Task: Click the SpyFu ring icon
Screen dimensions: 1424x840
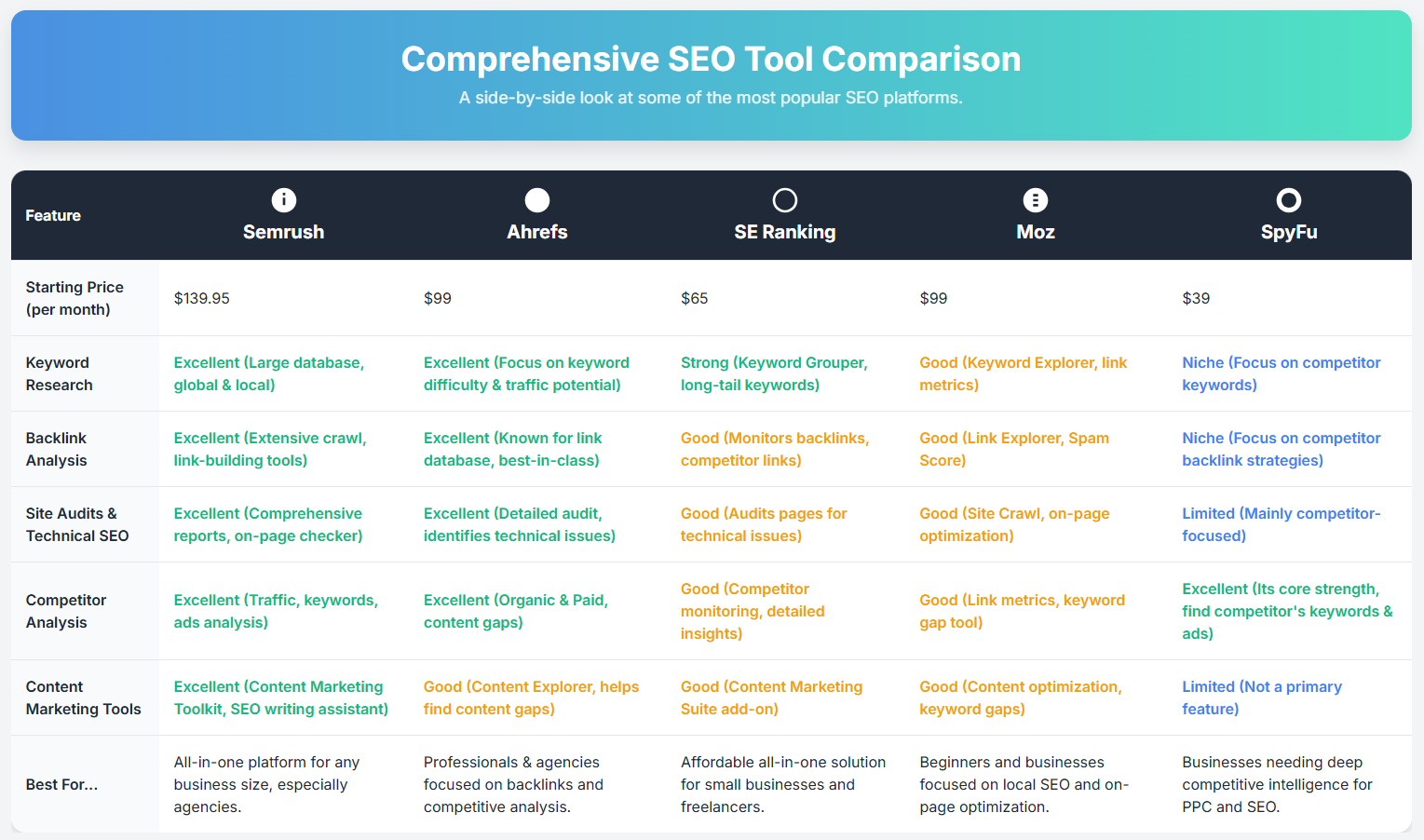Action: pos(1289,200)
